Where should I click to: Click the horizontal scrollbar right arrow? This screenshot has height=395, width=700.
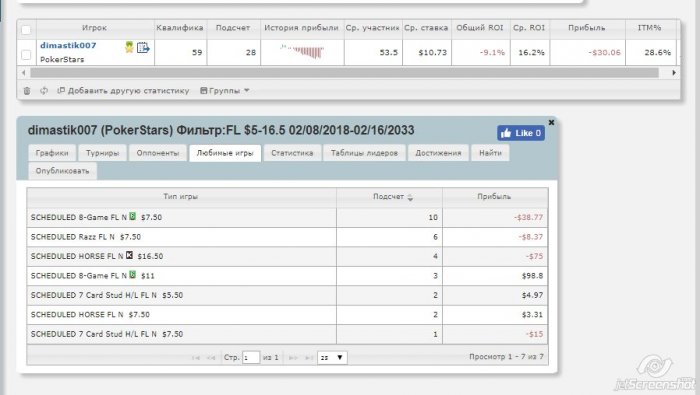tap(674, 72)
